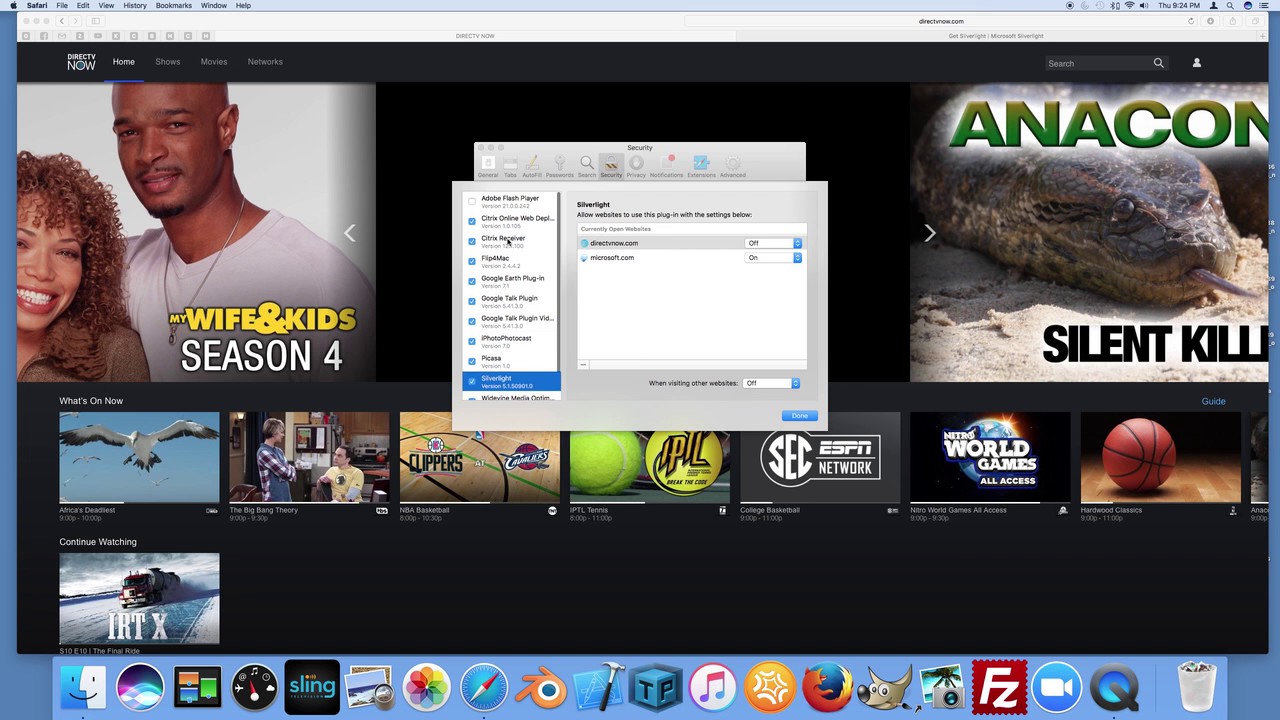
Task: Open Photos app in the Dock
Action: (427, 688)
